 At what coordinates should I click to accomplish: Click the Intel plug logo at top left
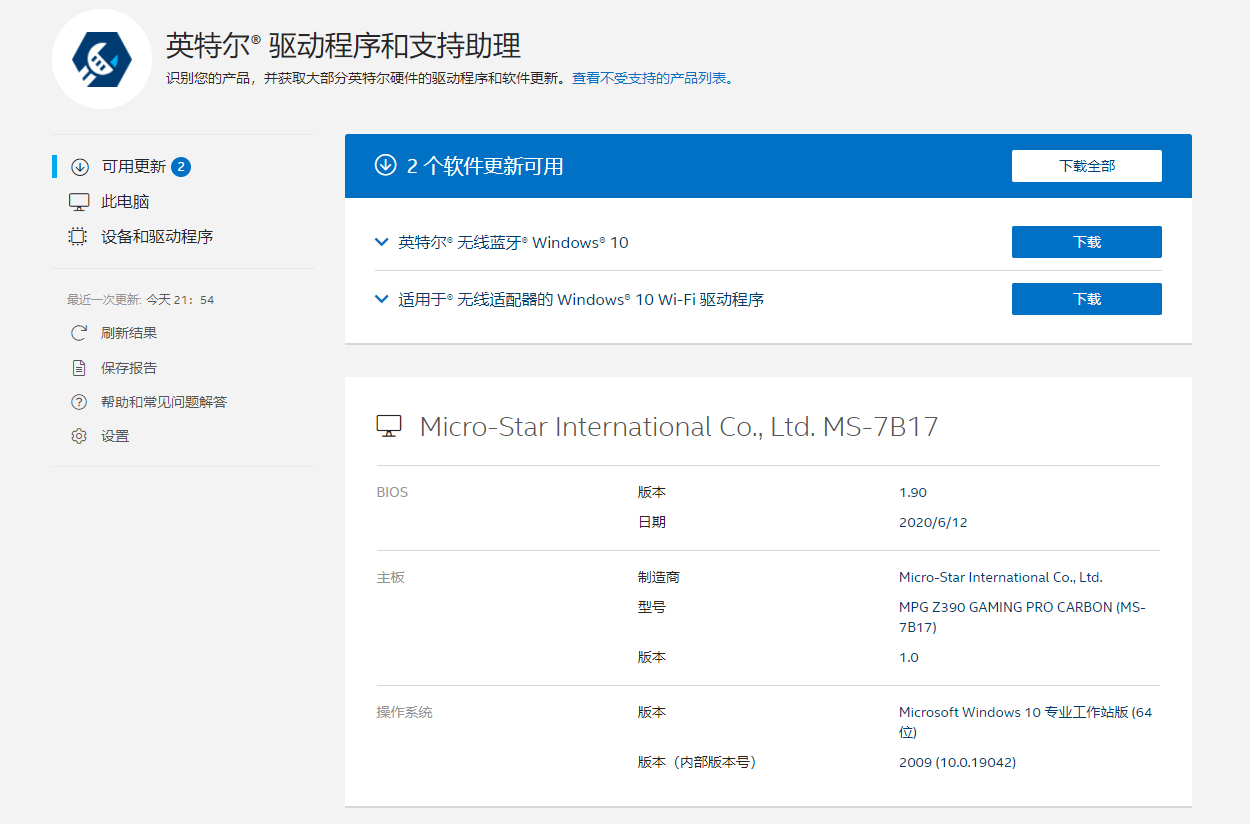click(x=100, y=59)
